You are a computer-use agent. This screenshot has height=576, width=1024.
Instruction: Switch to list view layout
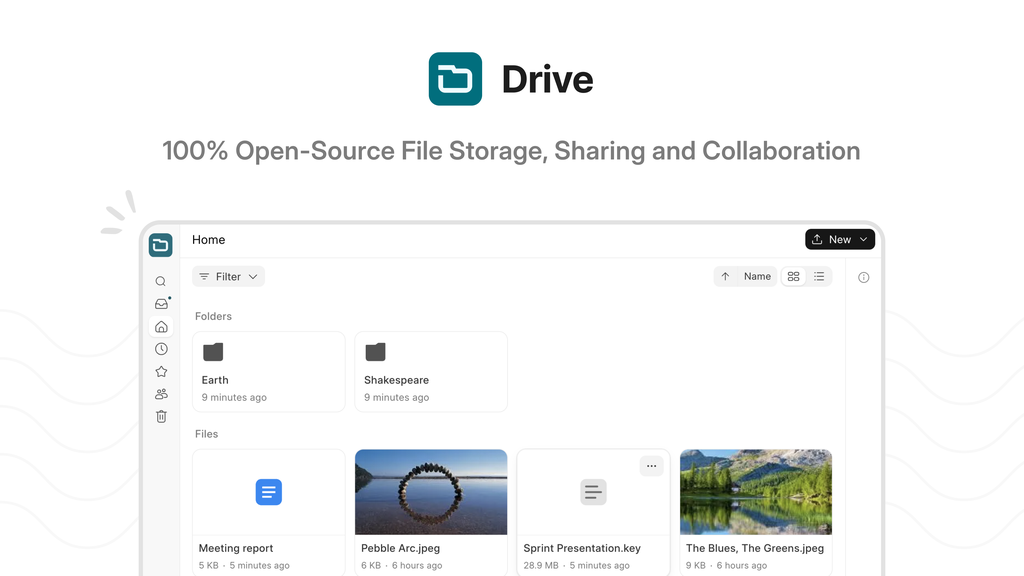point(819,276)
